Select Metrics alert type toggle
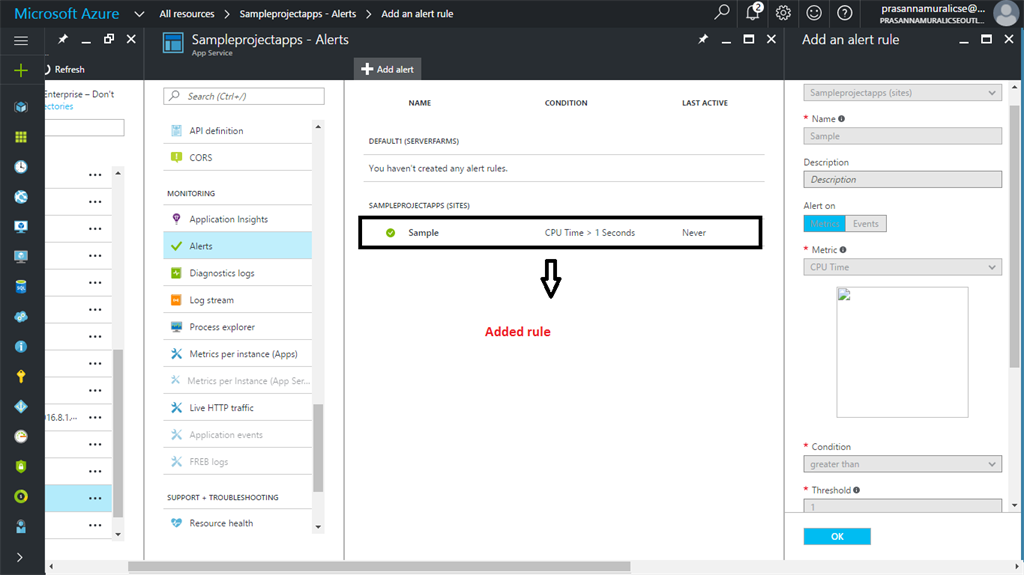This screenshot has height=575, width=1024. [824, 223]
